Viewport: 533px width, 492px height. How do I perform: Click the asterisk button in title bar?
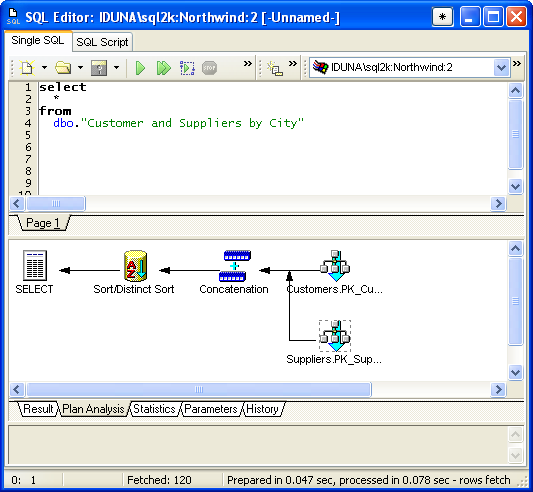pyautogui.click(x=442, y=17)
